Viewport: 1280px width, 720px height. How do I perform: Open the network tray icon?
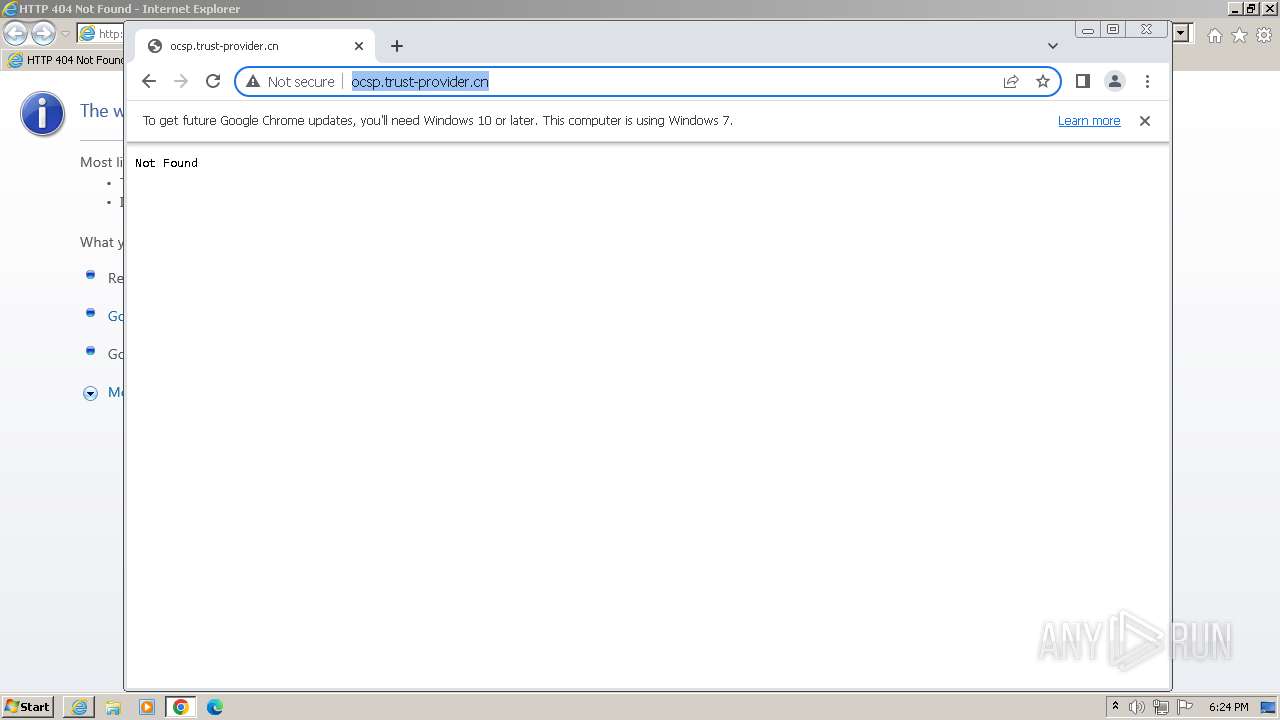click(x=1160, y=707)
